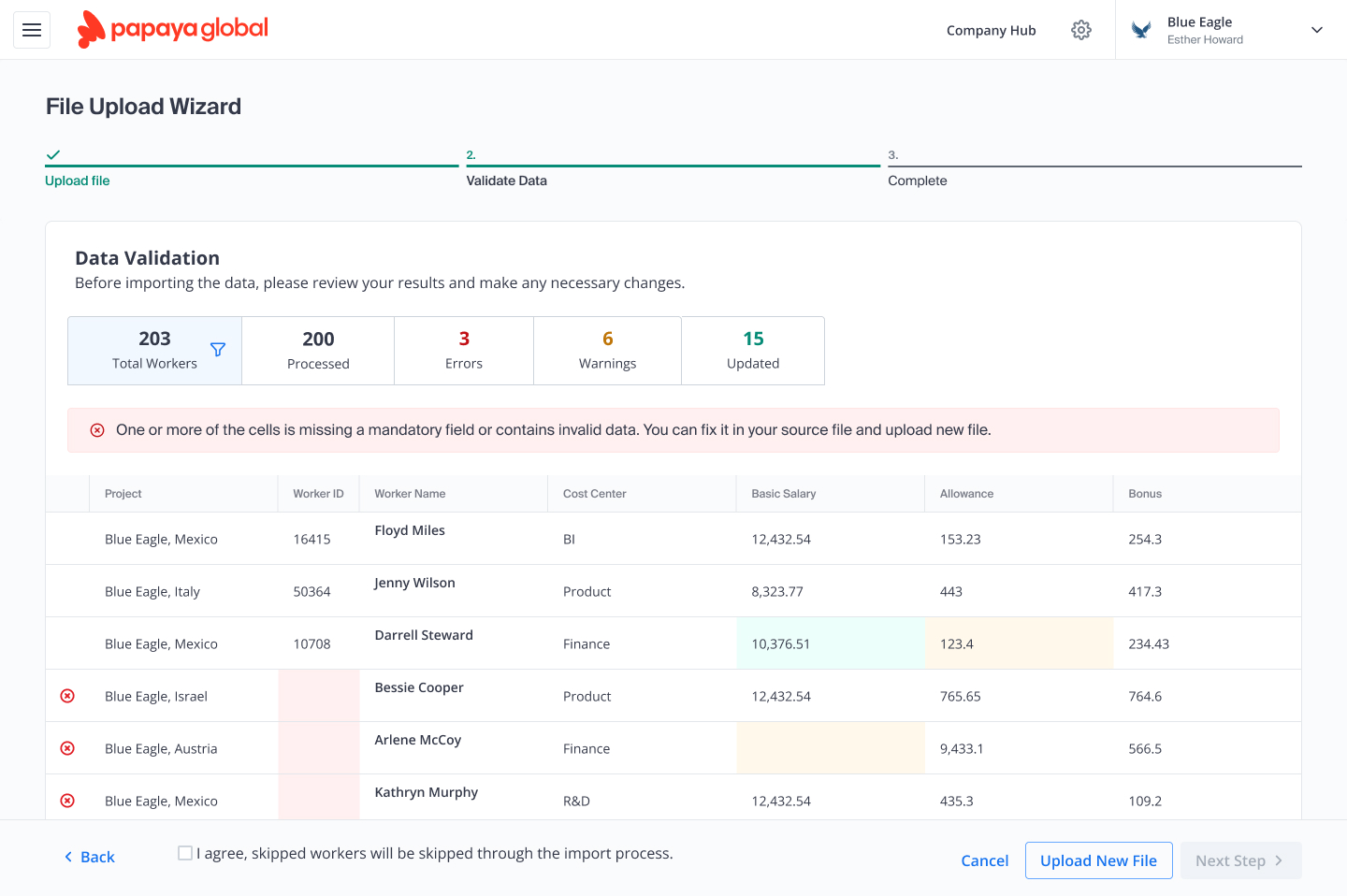The width and height of the screenshot is (1347, 896).
Task: Switch to the Validate Data step
Action: point(506,180)
